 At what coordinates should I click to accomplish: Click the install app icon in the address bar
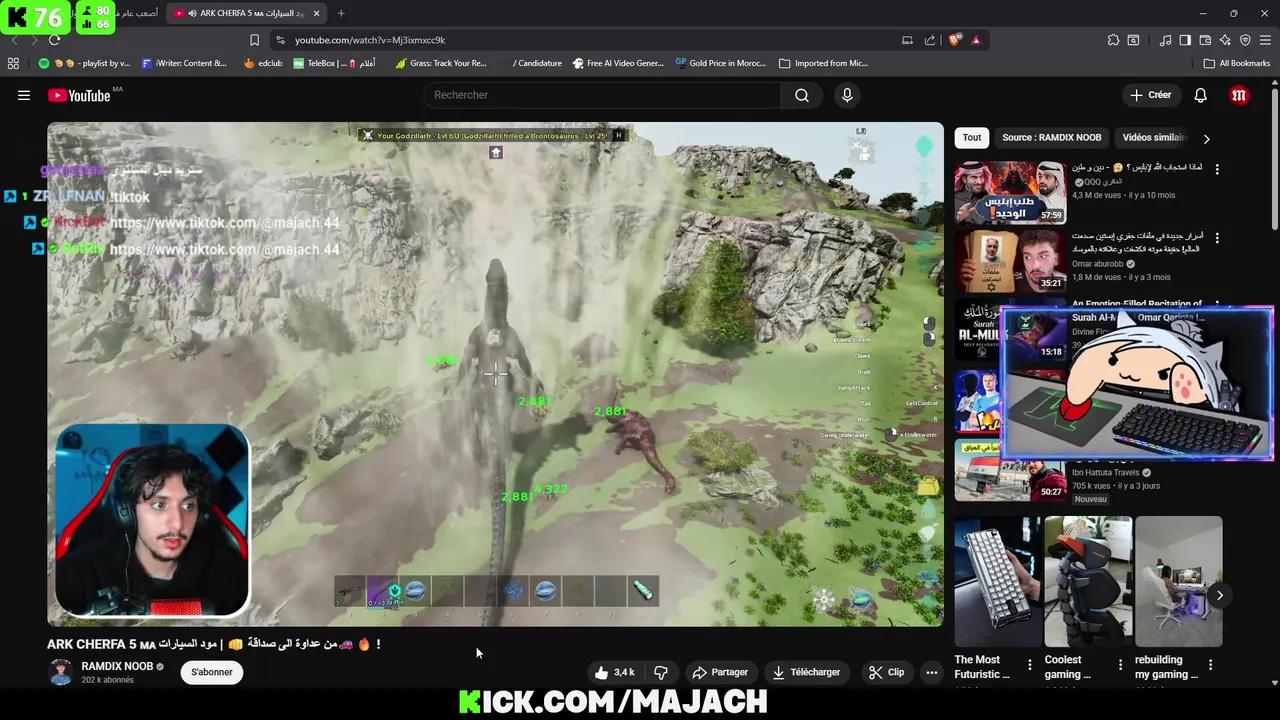tap(907, 40)
